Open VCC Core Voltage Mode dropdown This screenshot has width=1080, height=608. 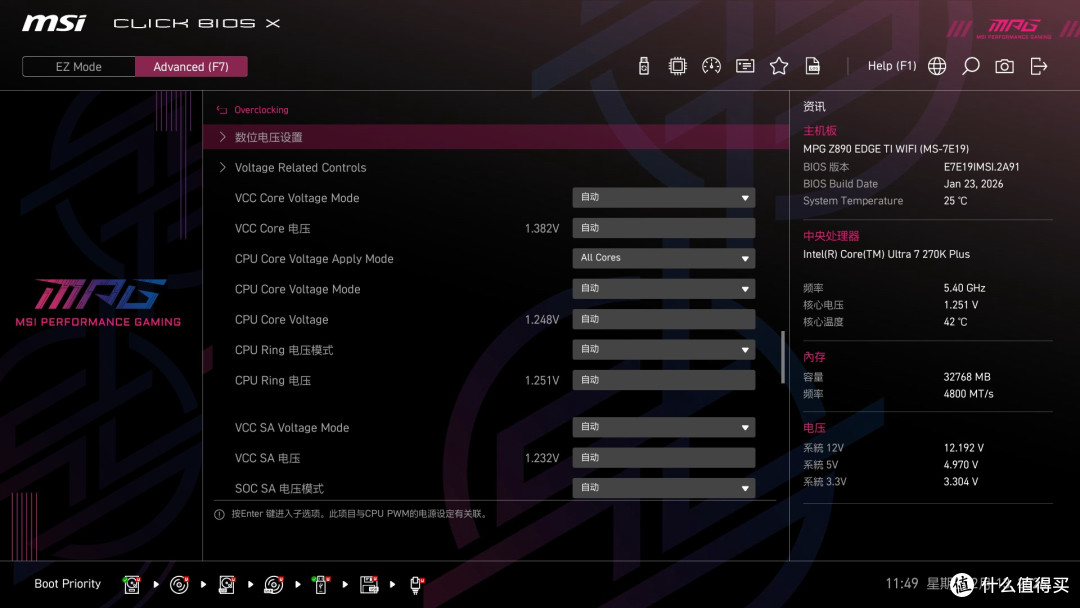click(663, 198)
